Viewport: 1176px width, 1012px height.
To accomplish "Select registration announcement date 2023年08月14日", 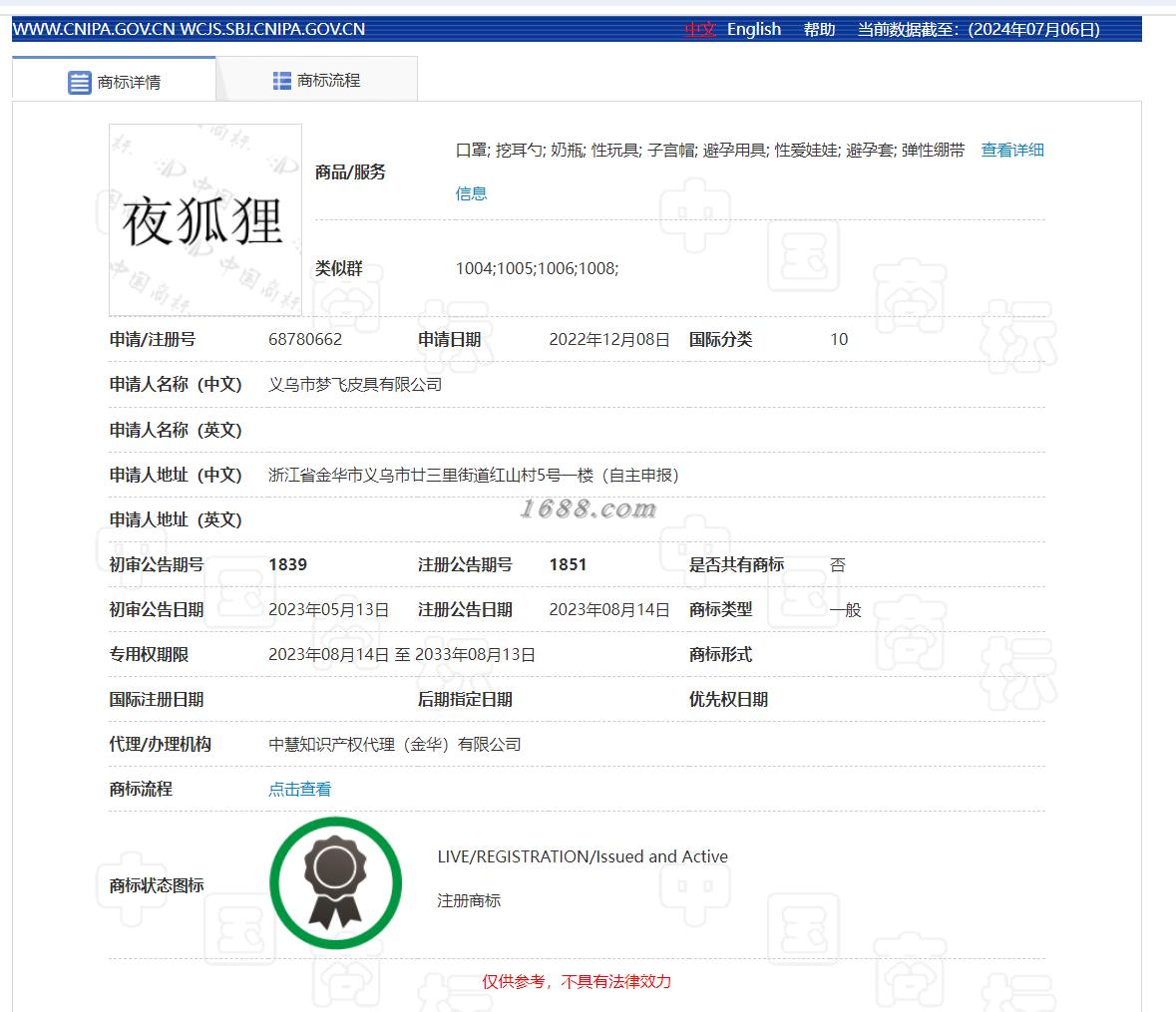I will pos(609,609).
